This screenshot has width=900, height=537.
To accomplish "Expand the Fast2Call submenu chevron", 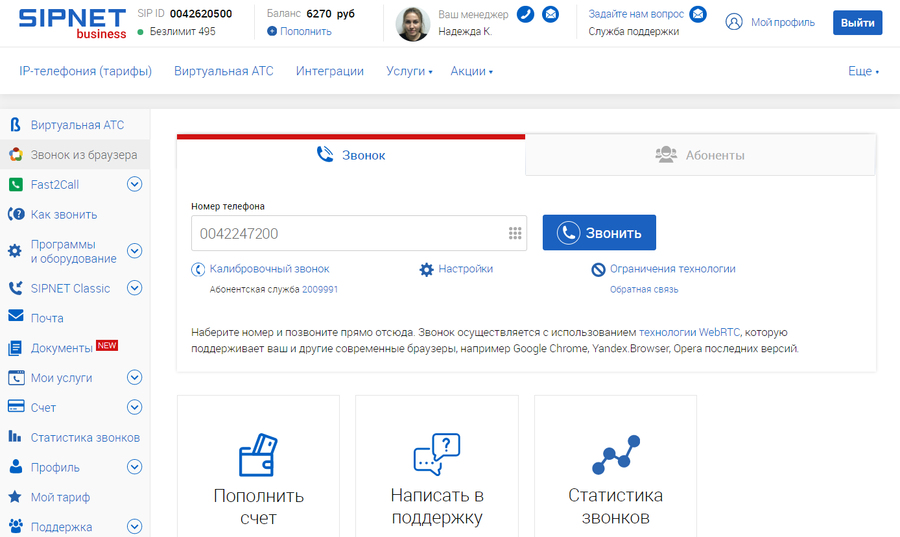I will [134, 184].
